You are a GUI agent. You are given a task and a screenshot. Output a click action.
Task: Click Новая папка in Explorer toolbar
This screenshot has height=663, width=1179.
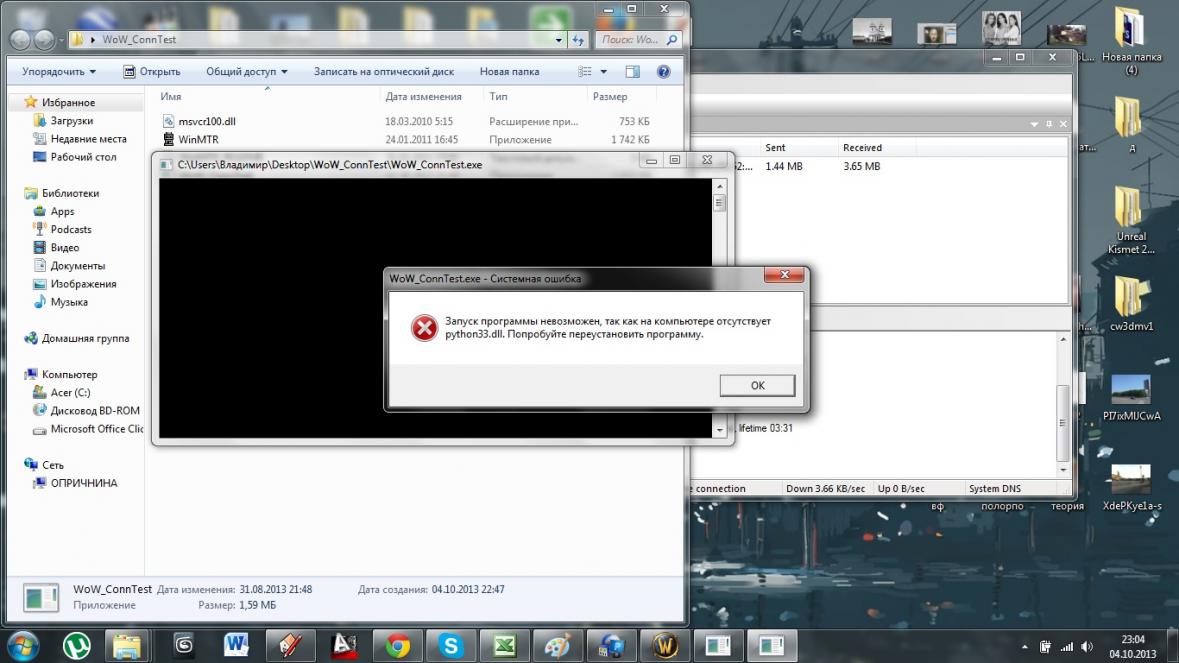(x=509, y=72)
